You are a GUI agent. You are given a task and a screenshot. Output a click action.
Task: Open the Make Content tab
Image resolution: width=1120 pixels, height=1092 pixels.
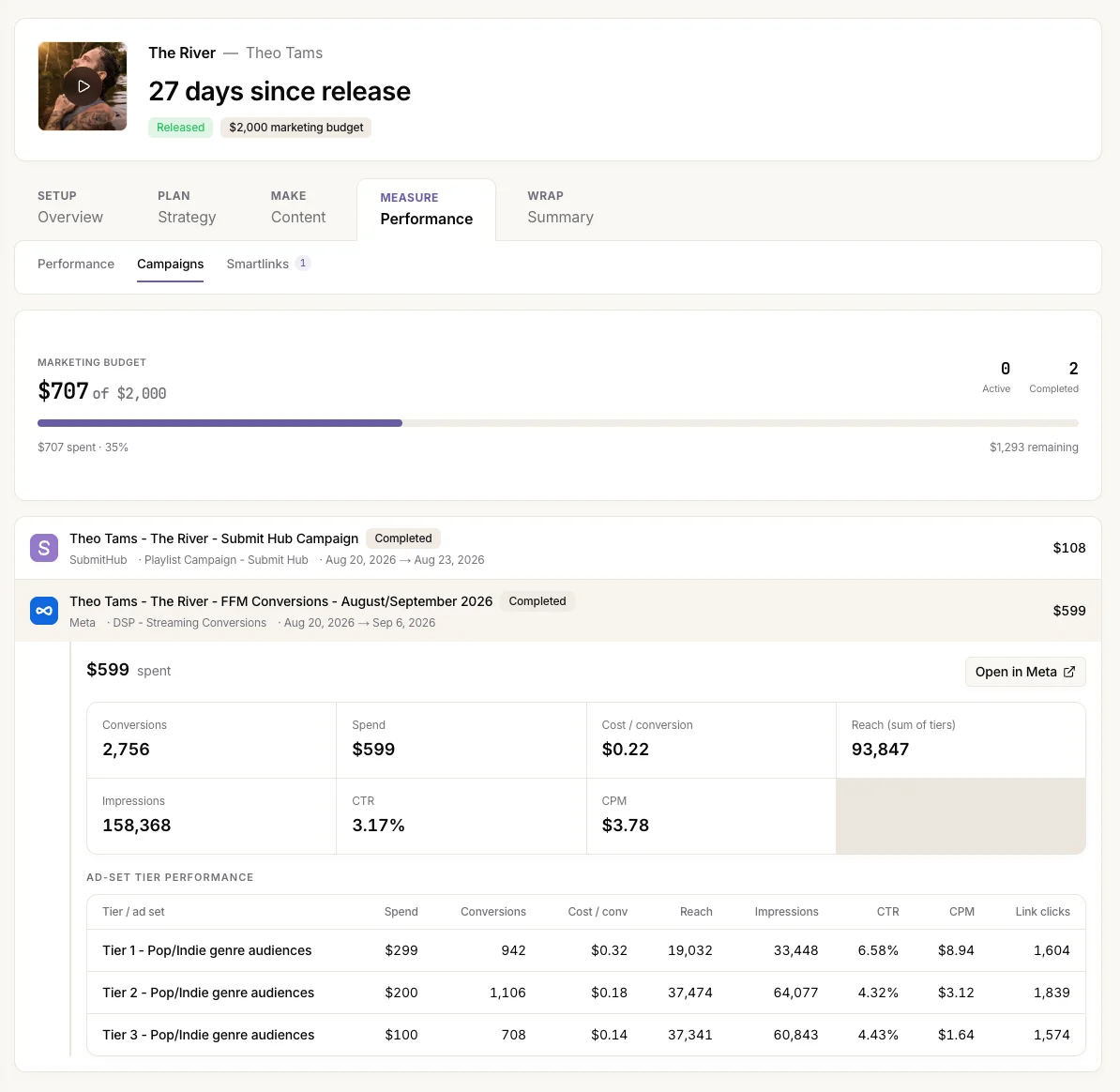[298, 208]
